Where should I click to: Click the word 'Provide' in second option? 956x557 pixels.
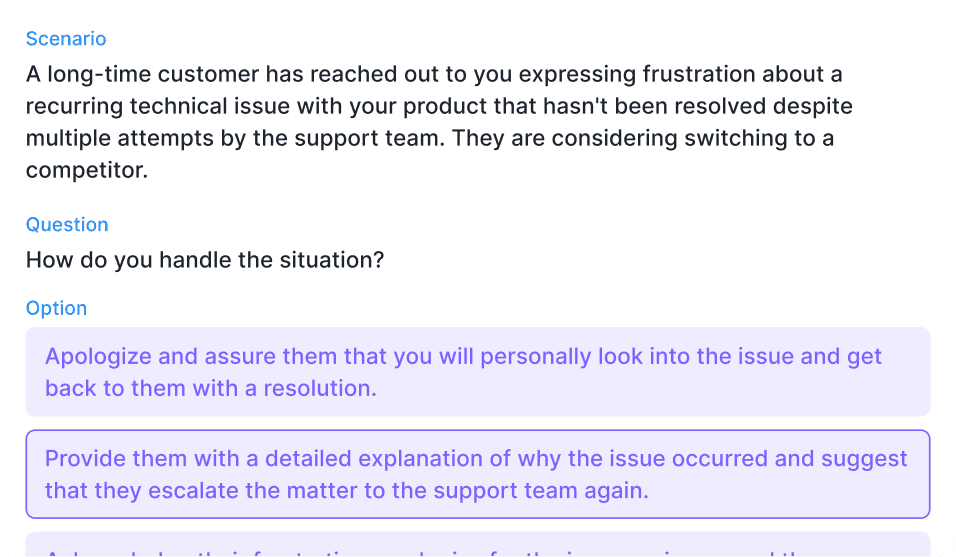coord(85,458)
